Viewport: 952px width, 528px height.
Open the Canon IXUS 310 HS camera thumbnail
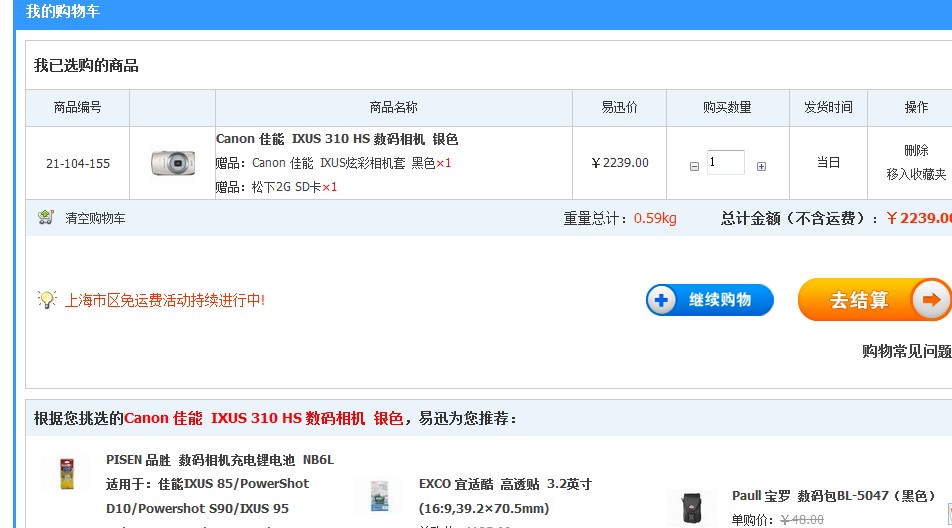coord(173,163)
